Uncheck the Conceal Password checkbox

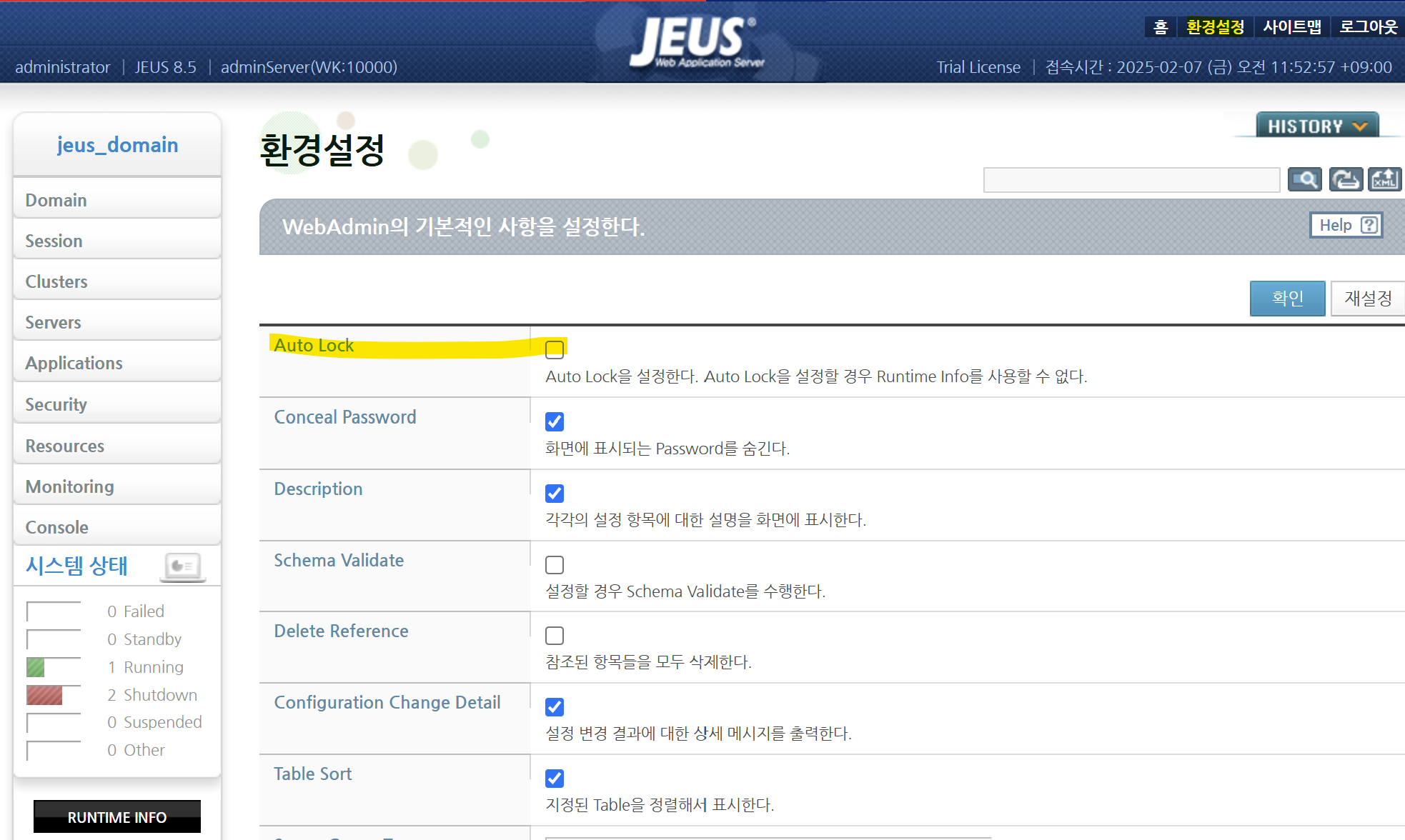tap(555, 421)
